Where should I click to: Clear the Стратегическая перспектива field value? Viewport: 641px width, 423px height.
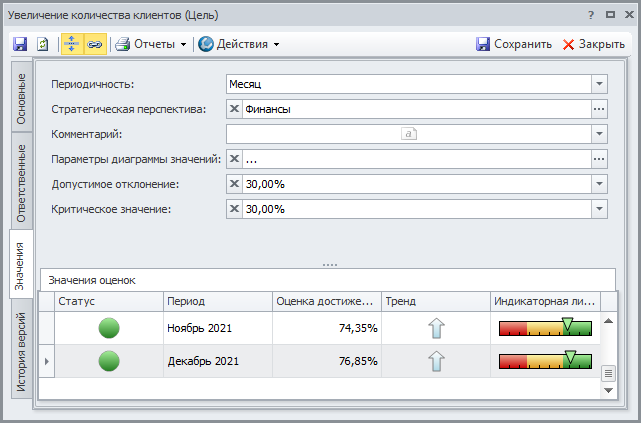click(234, 110)
